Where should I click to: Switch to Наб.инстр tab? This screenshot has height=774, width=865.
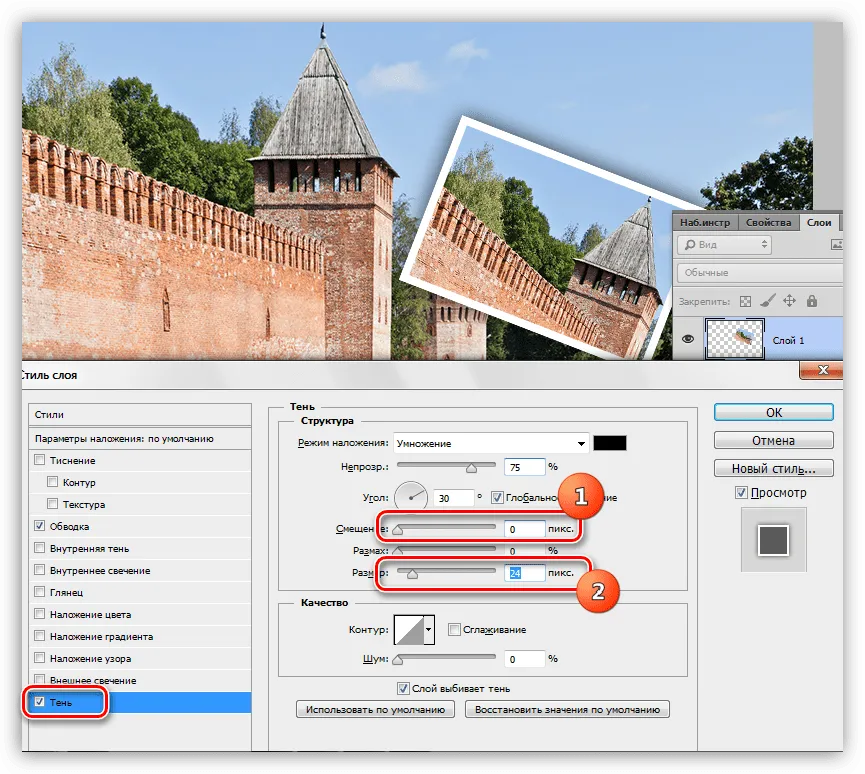pyautogui.click(x=704, y=222)
